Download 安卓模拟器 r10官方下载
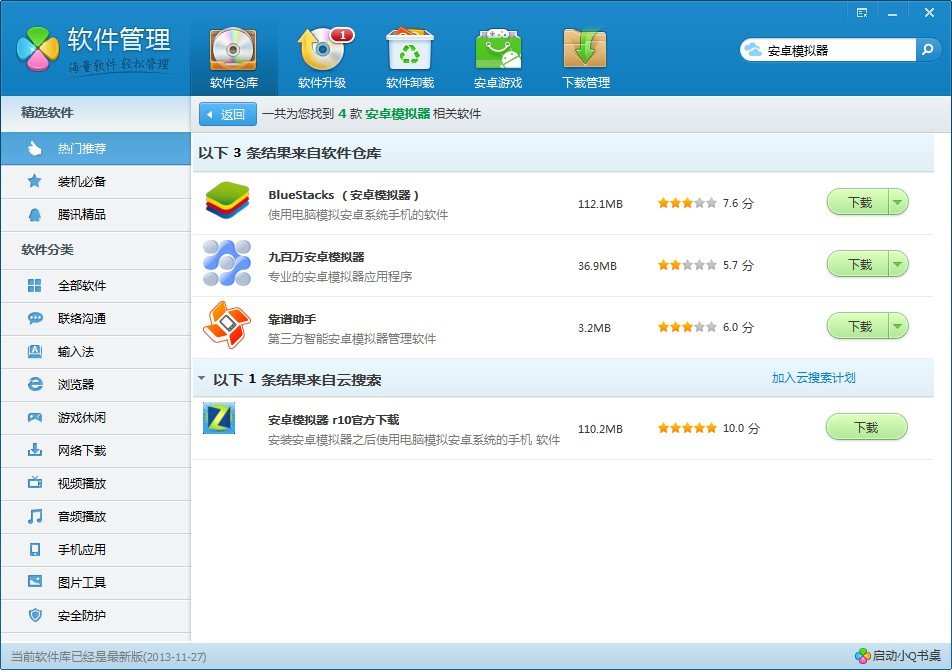This screenshot has width=952, height=670. pyautogui.click(x=866, y=427)
